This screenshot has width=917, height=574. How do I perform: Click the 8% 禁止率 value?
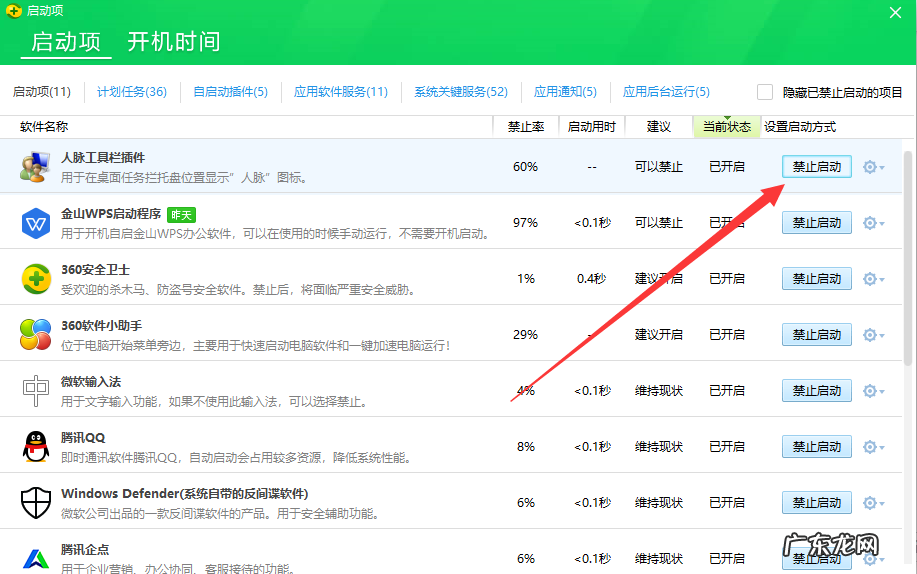click(x=526, y=447)
